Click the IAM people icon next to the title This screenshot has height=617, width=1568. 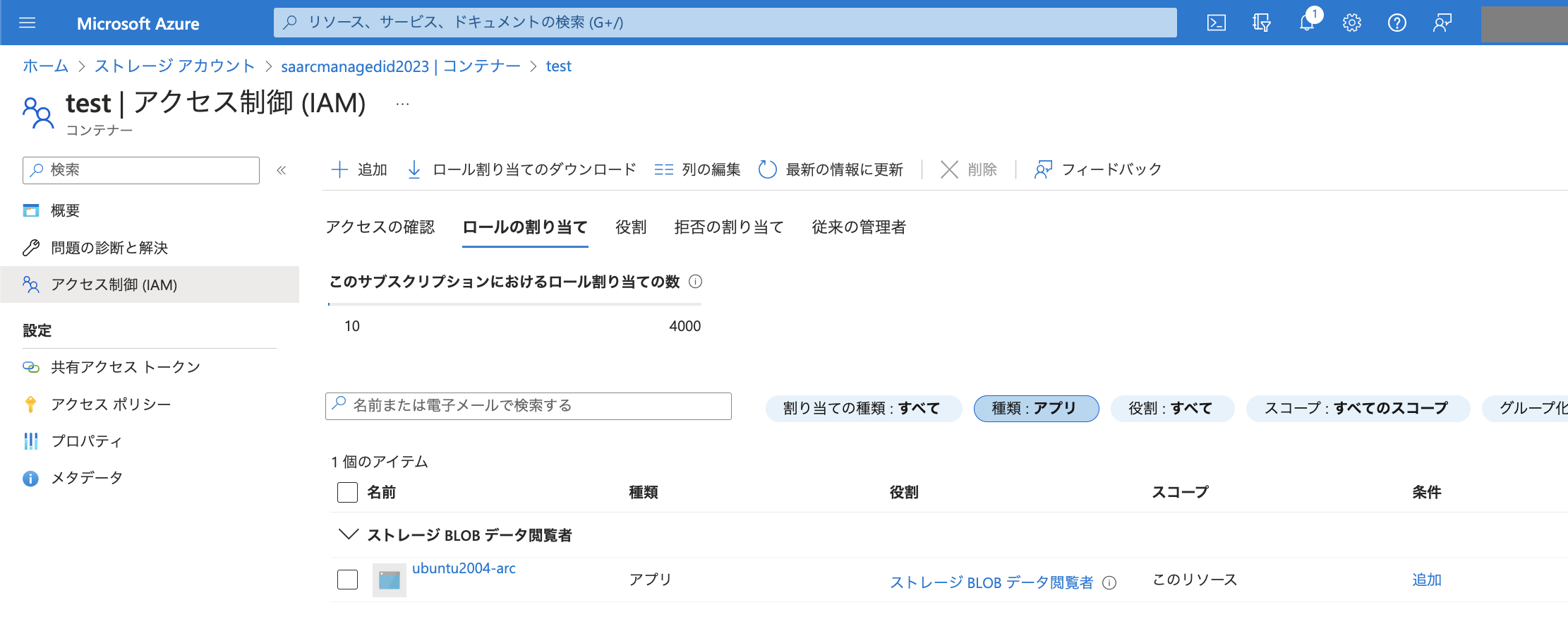pyautogui.click(x=38, y=113)
